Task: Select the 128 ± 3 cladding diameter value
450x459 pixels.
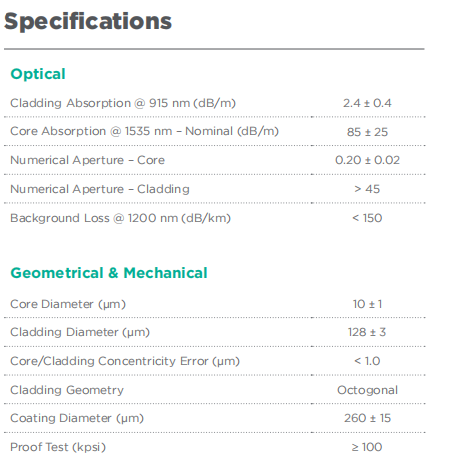Action: (x=367, y=332)
